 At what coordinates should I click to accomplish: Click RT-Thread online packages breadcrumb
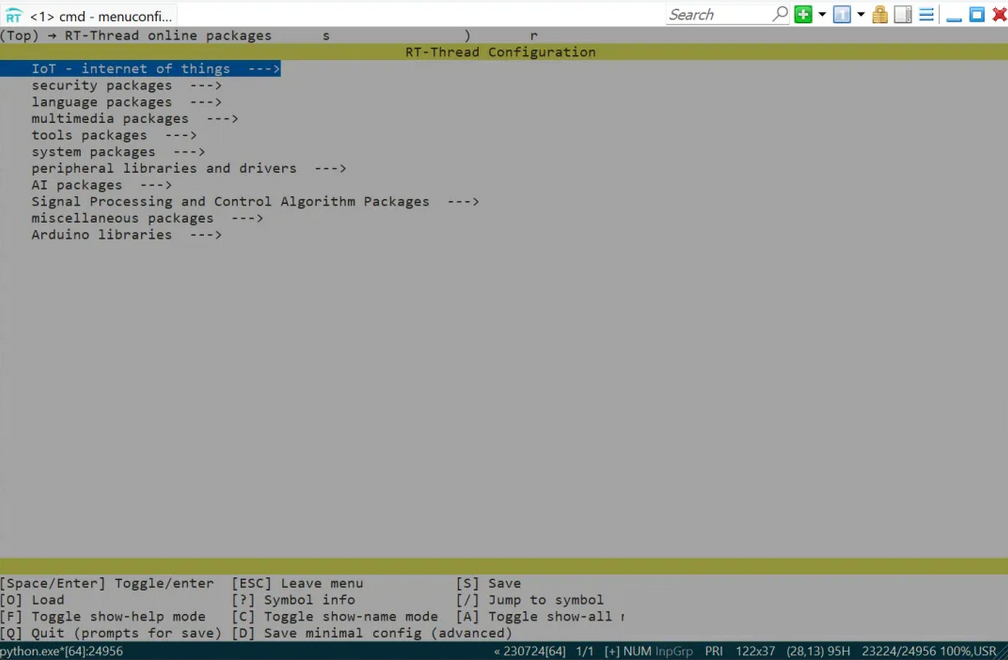click(168, 36)
